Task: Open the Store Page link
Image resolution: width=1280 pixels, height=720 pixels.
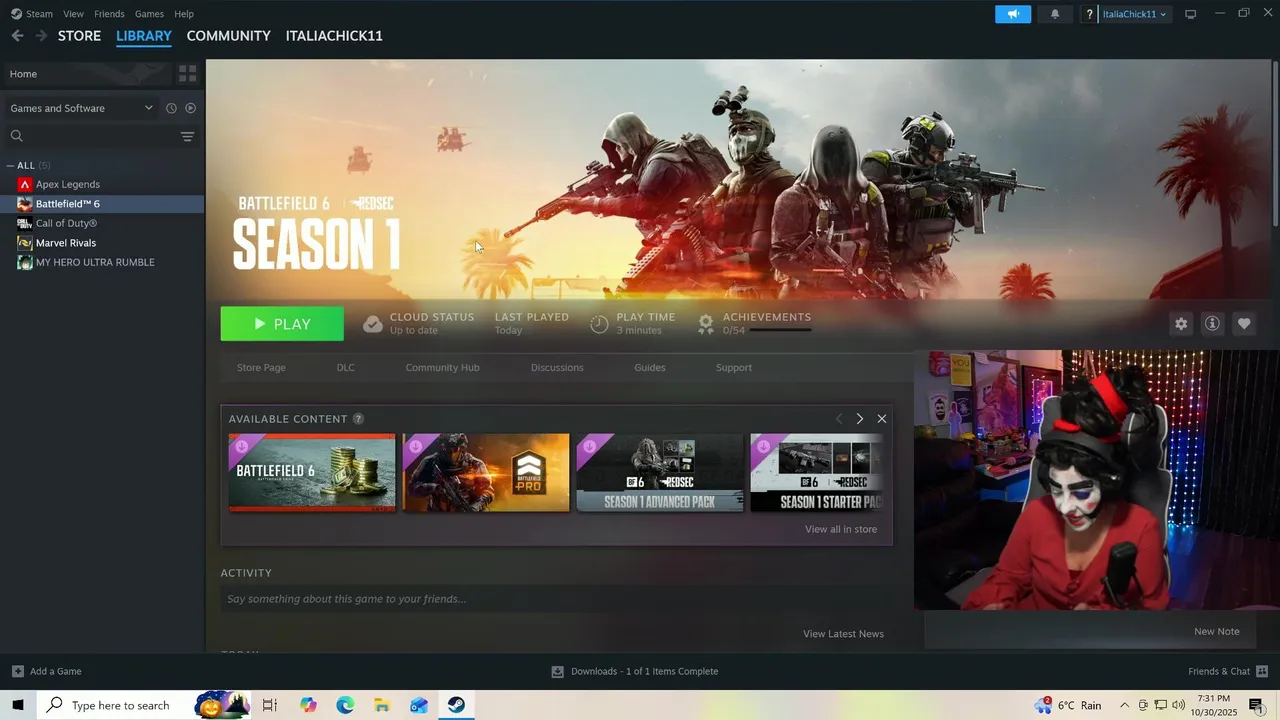Action: (261, 368)
